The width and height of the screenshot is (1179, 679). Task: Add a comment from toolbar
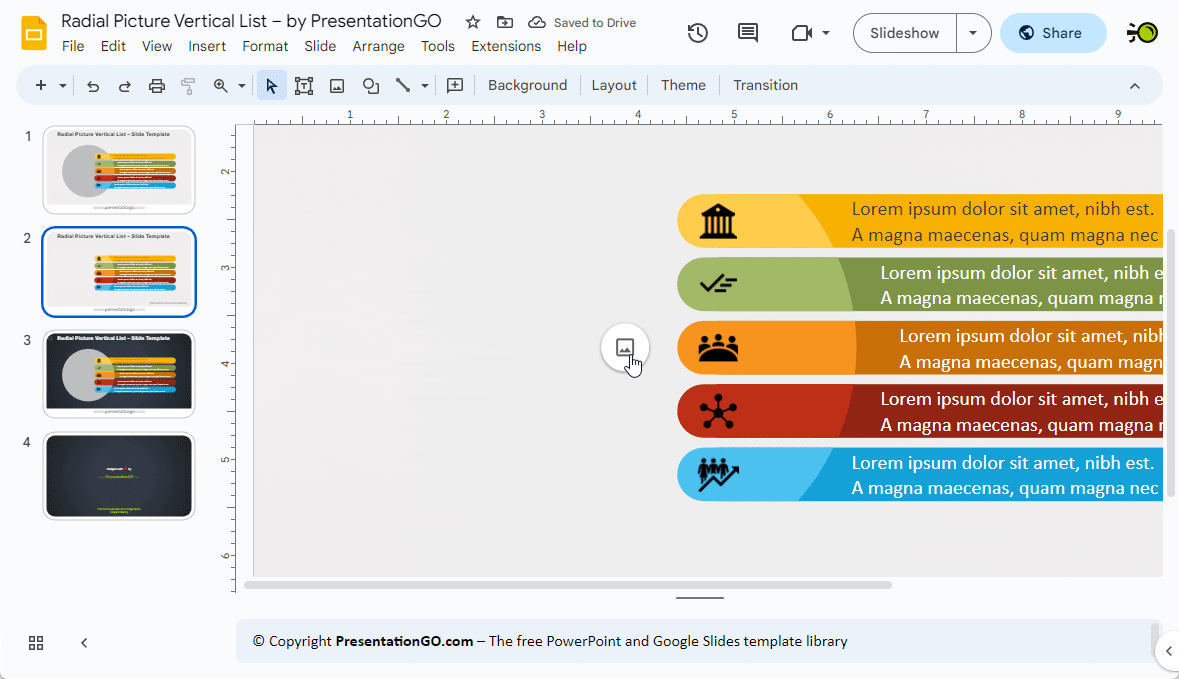point(455,86)
